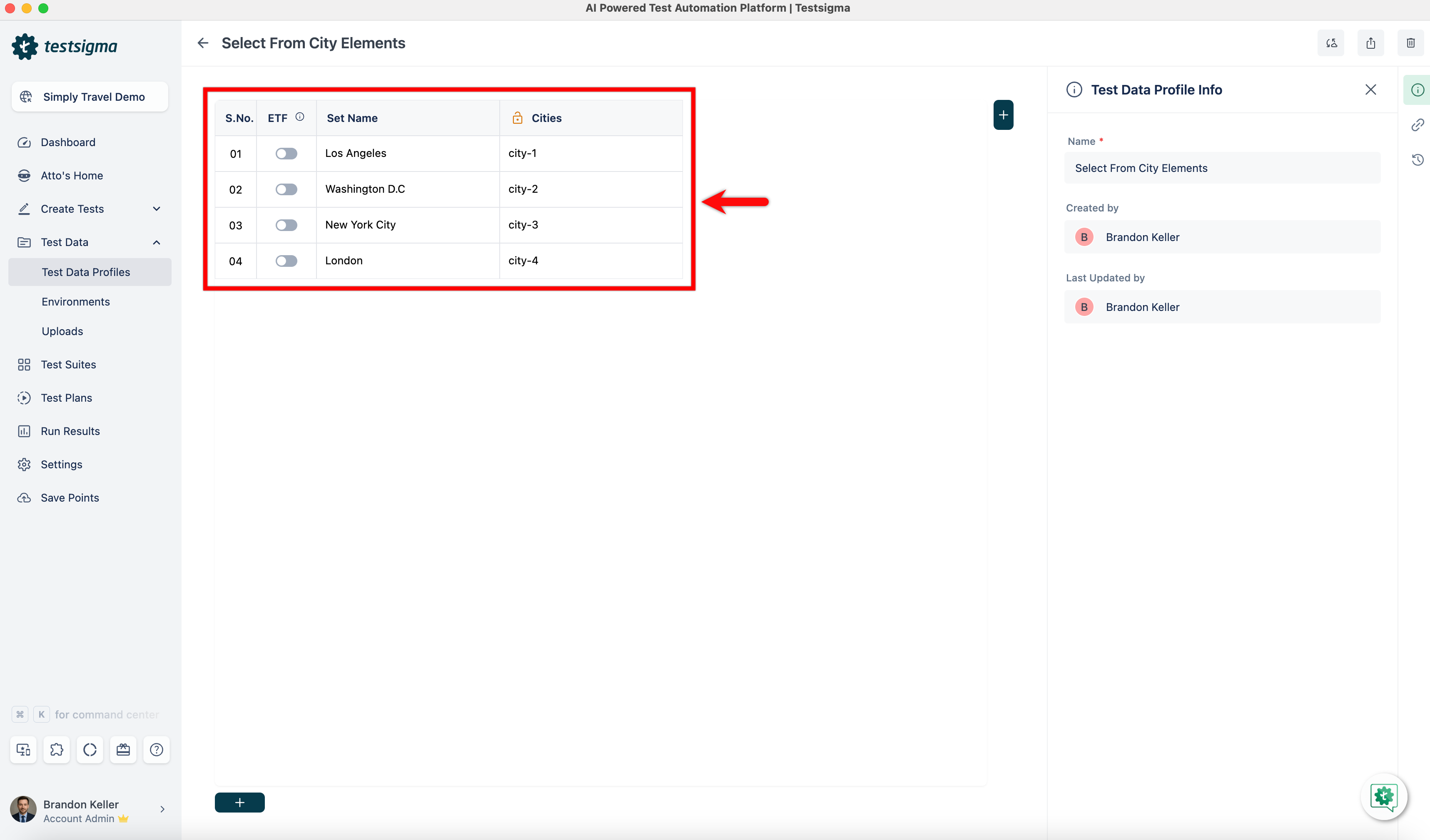Open the link icon in right rail
This screenshot has width=1430, height=840.
[x=1417, y=125]
